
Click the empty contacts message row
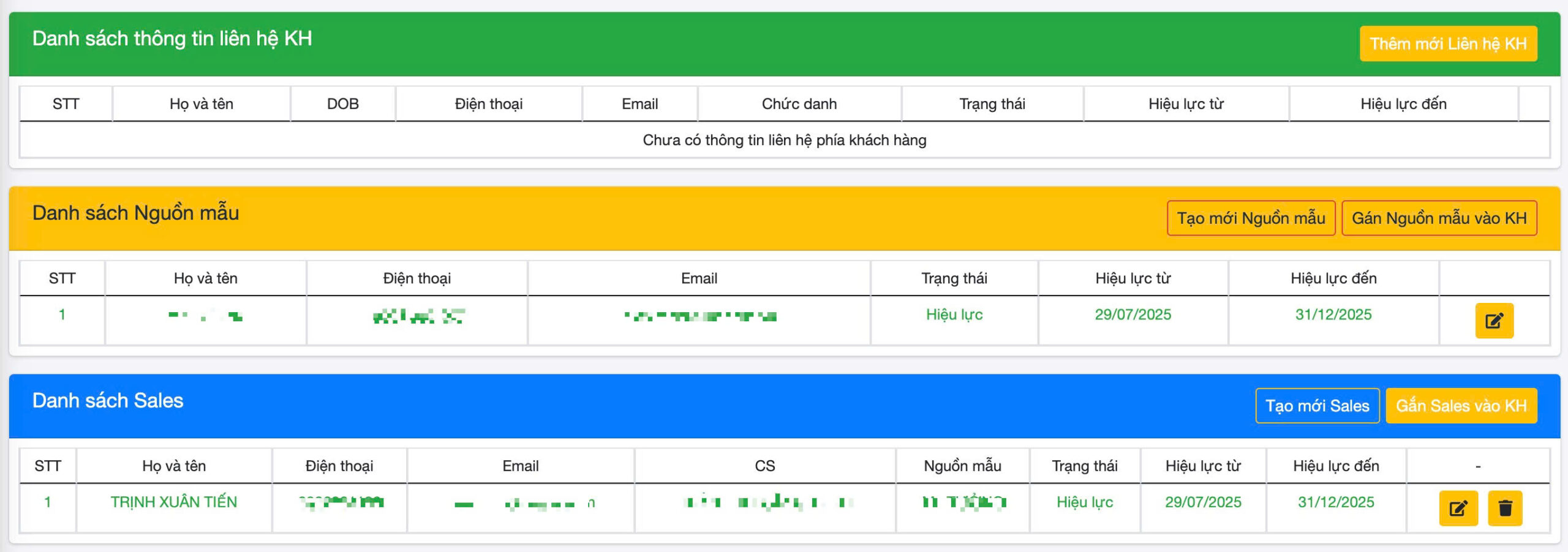784,140
